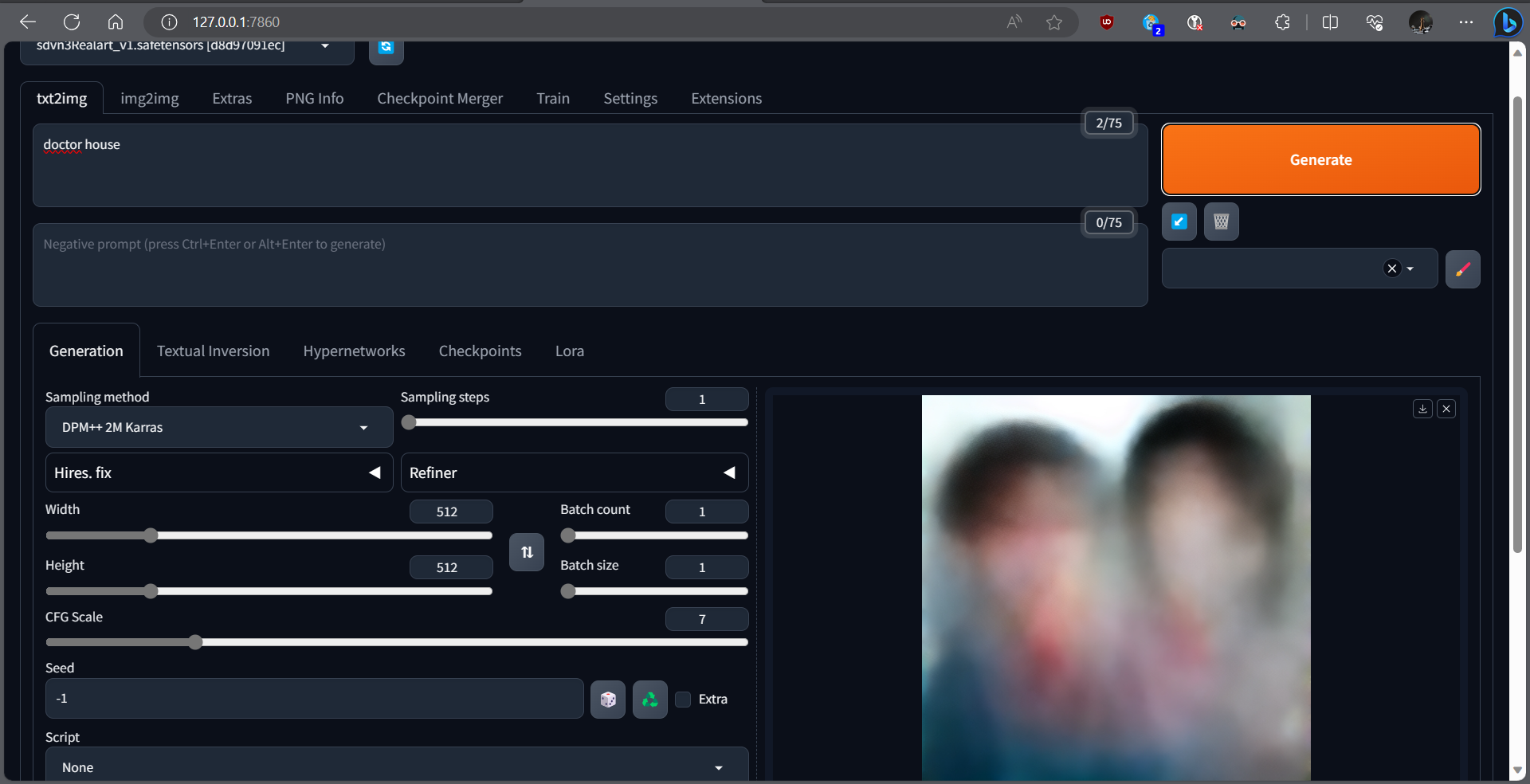
Task: Download the generated image
Action: (1422, 408)
